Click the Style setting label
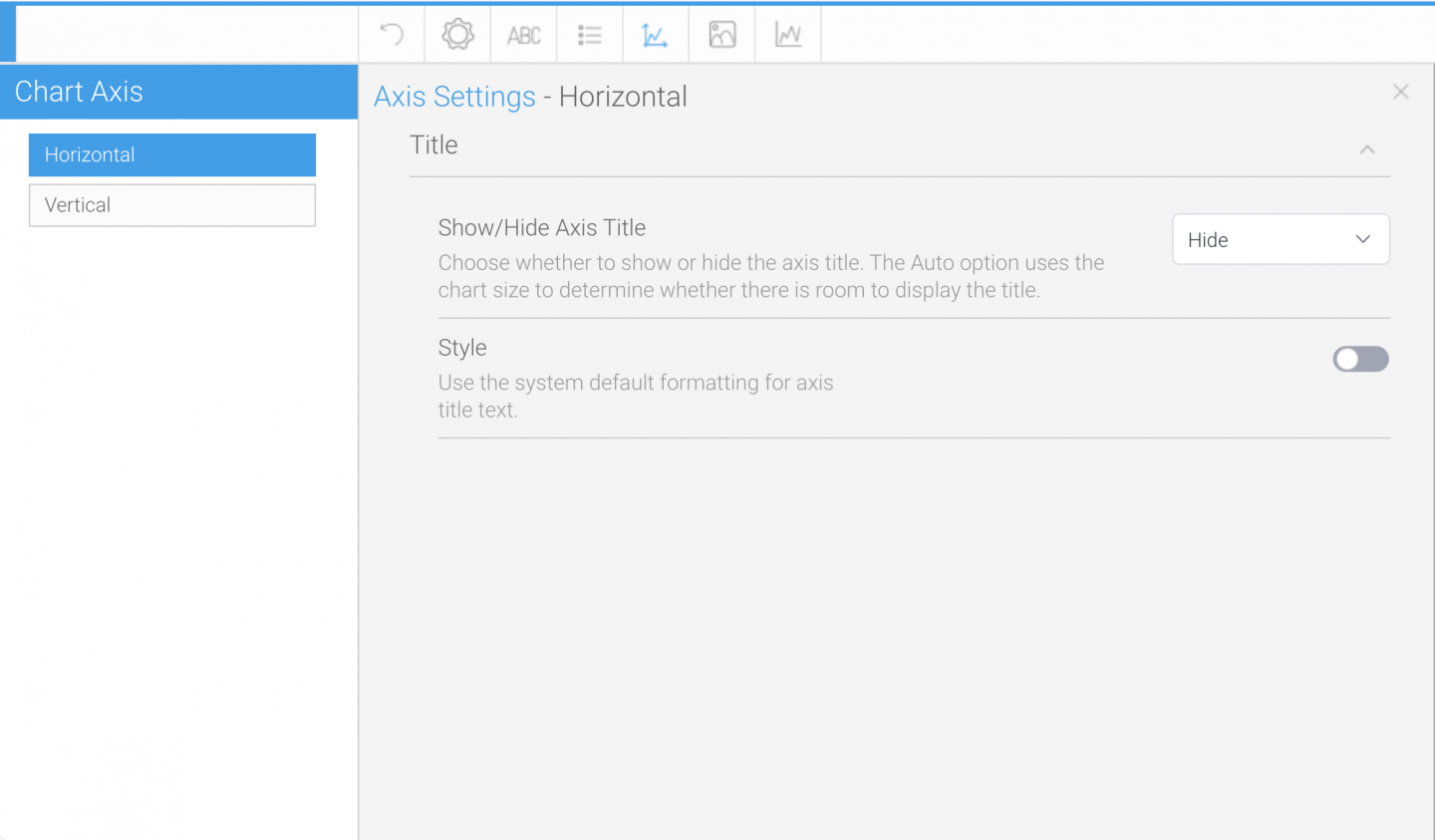Screen dimensions: 1435x840 pos(462,348)
